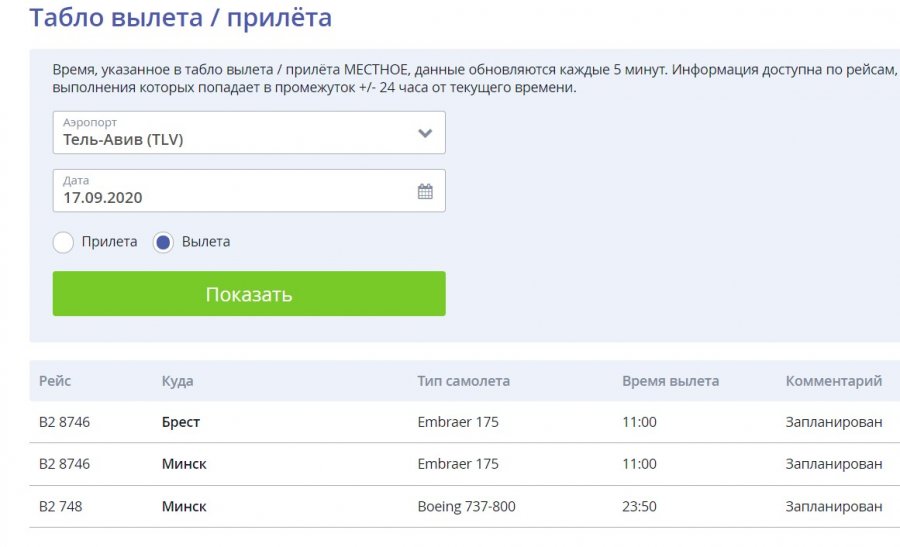Click the 23:50 departure time cell
The height and width of the screenshot is (547, 900).
(639, 506)
